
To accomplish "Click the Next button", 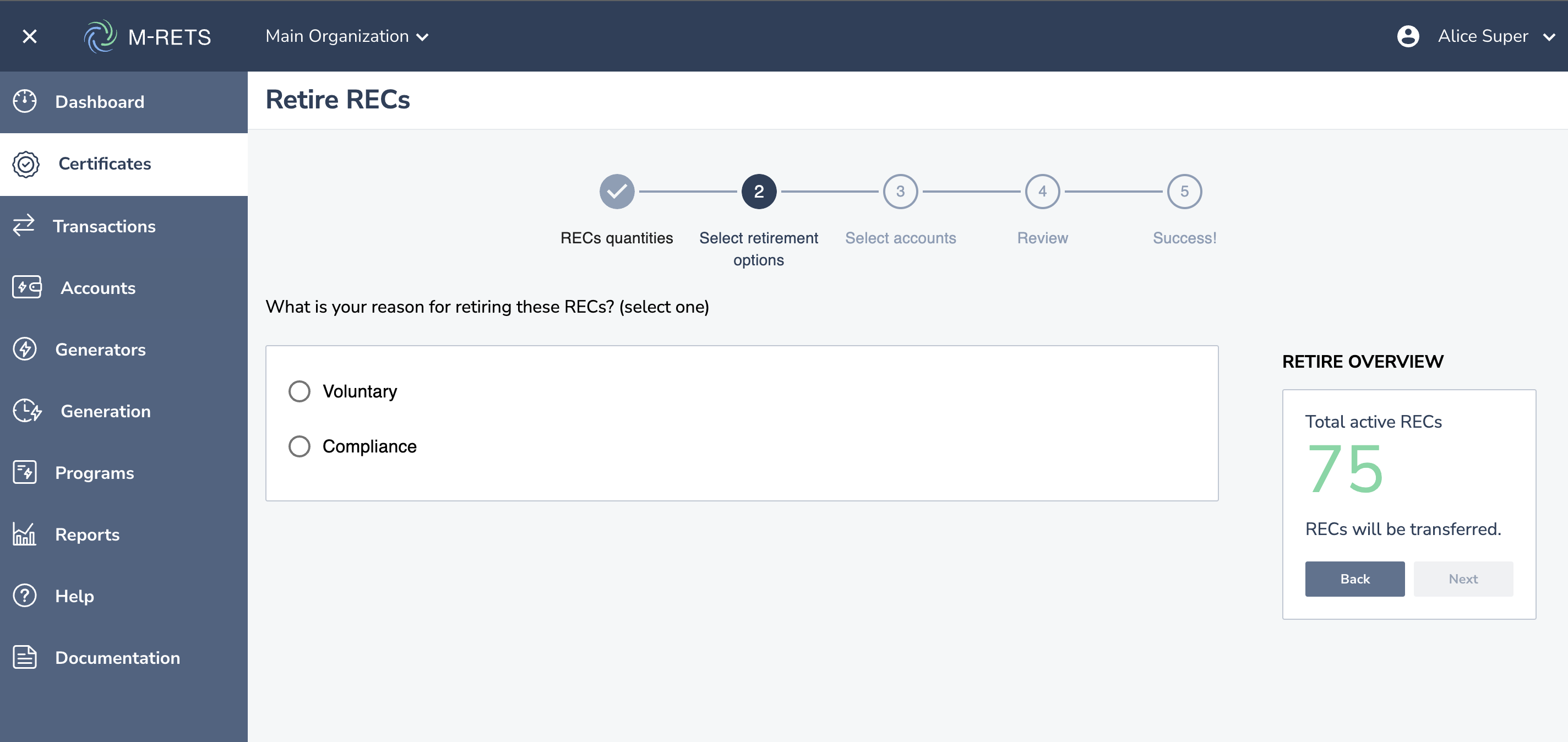I will [1462, 579].
